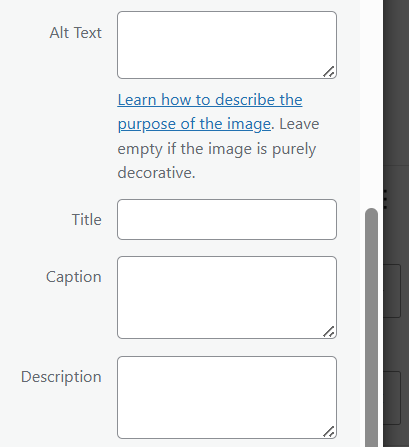Image resolution: width=409 pixels, height=447 pixels.
Task: Click the Alt Text label
Action: click(76, 33)
